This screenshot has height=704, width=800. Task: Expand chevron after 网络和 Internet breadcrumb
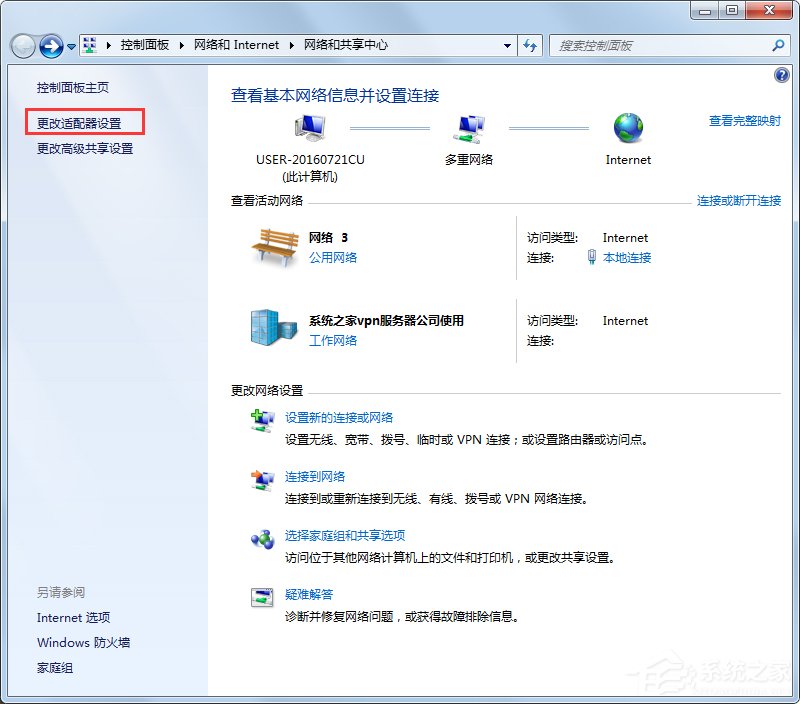[x=289, y=45]
